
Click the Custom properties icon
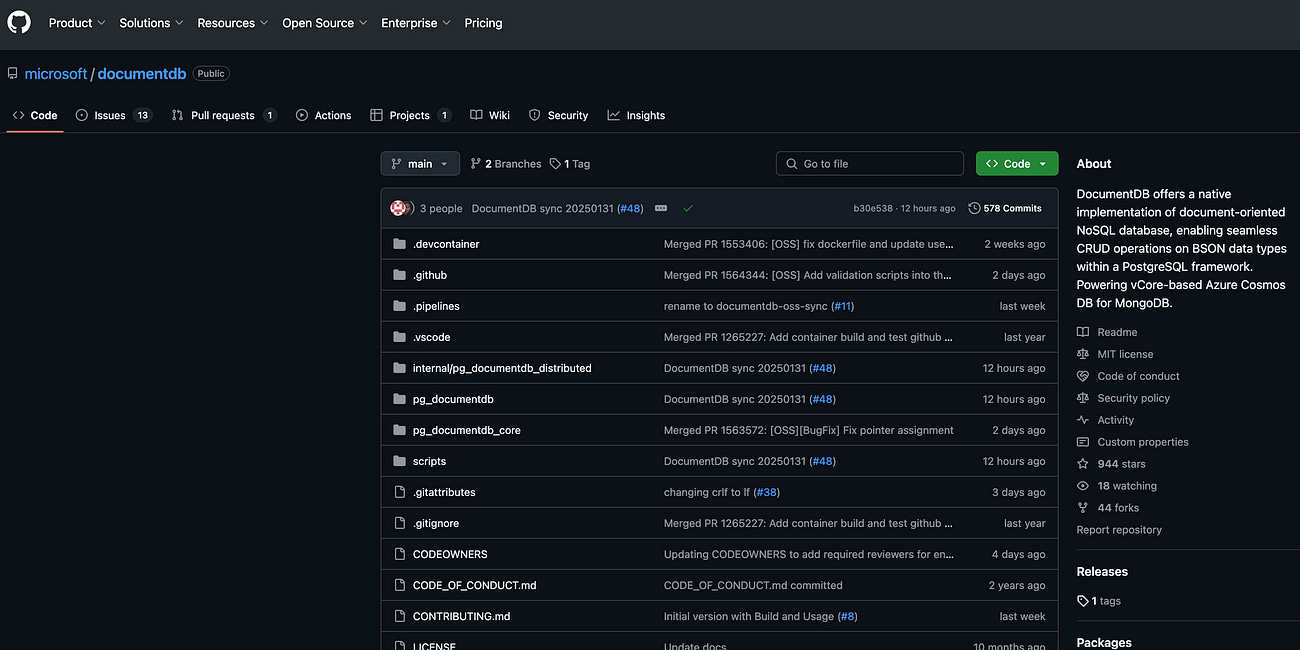(x=1083, y=442)
